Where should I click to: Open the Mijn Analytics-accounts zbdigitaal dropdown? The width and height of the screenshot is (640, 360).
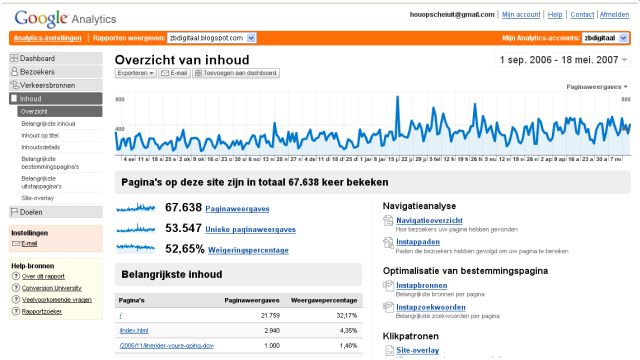pyautogui.click(x=605, y=38)
